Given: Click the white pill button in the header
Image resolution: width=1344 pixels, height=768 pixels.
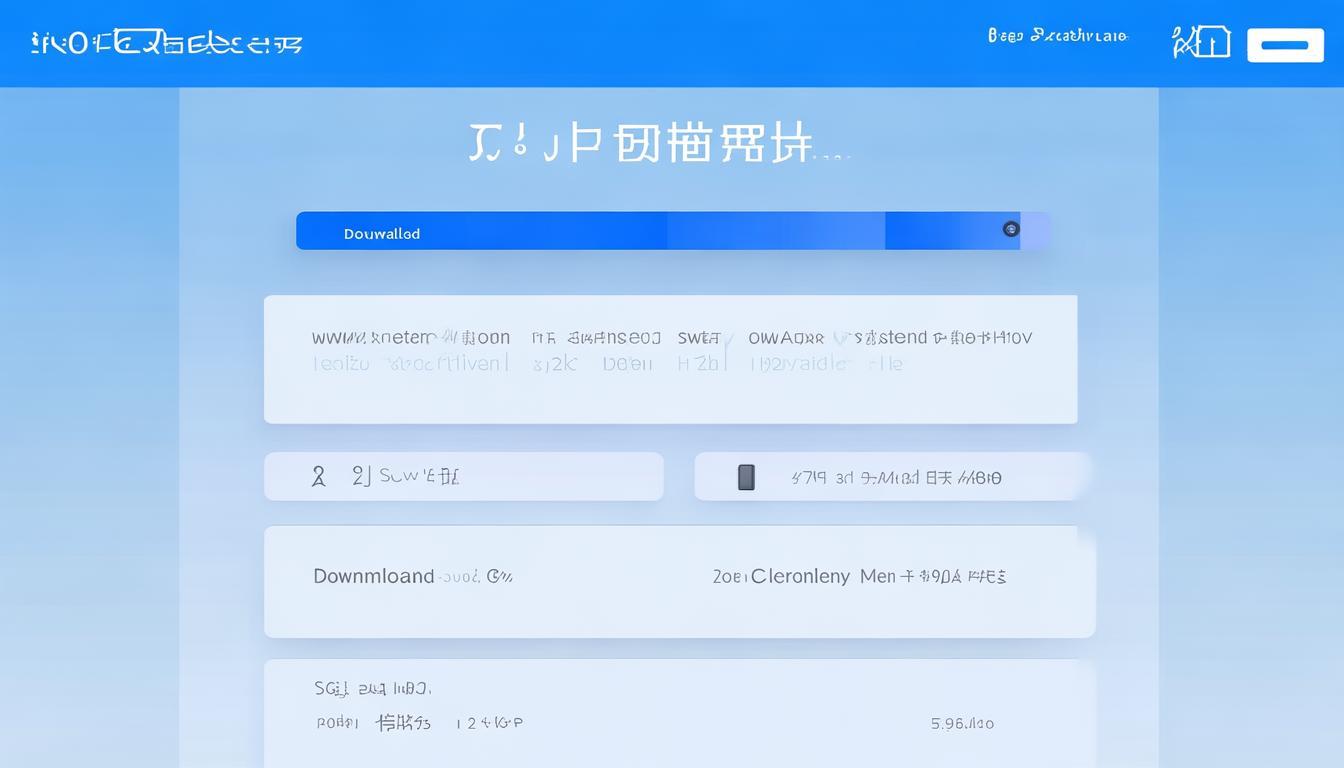Looking at the screenshot, I should point(1286,44).
